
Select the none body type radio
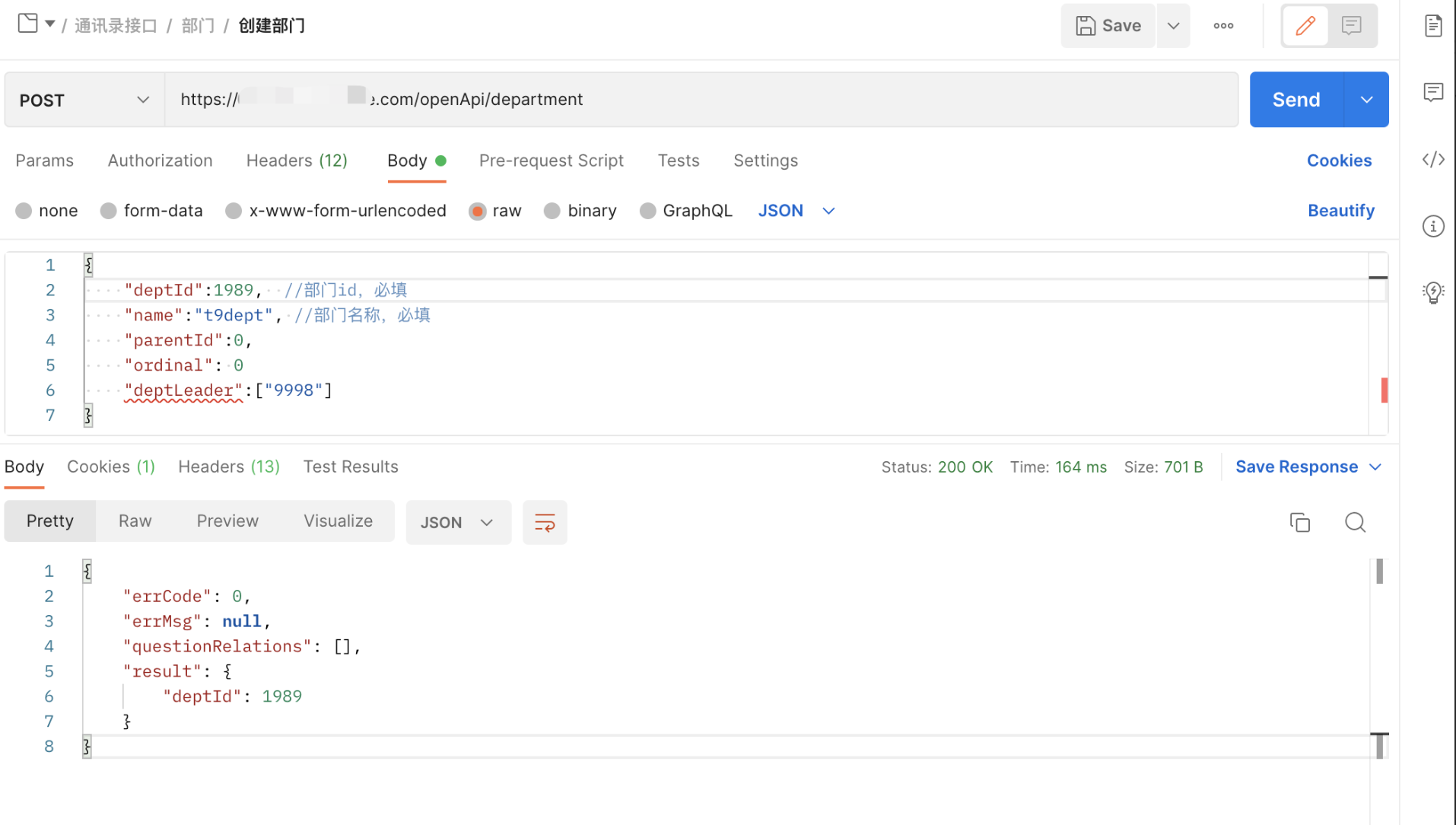coord(24,211)
